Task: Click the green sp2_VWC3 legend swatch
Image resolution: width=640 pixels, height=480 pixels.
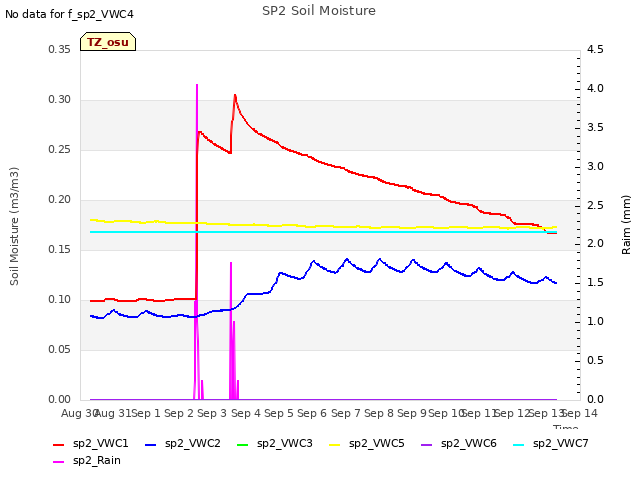Action: pyautogui.click(x=242, y=444)
